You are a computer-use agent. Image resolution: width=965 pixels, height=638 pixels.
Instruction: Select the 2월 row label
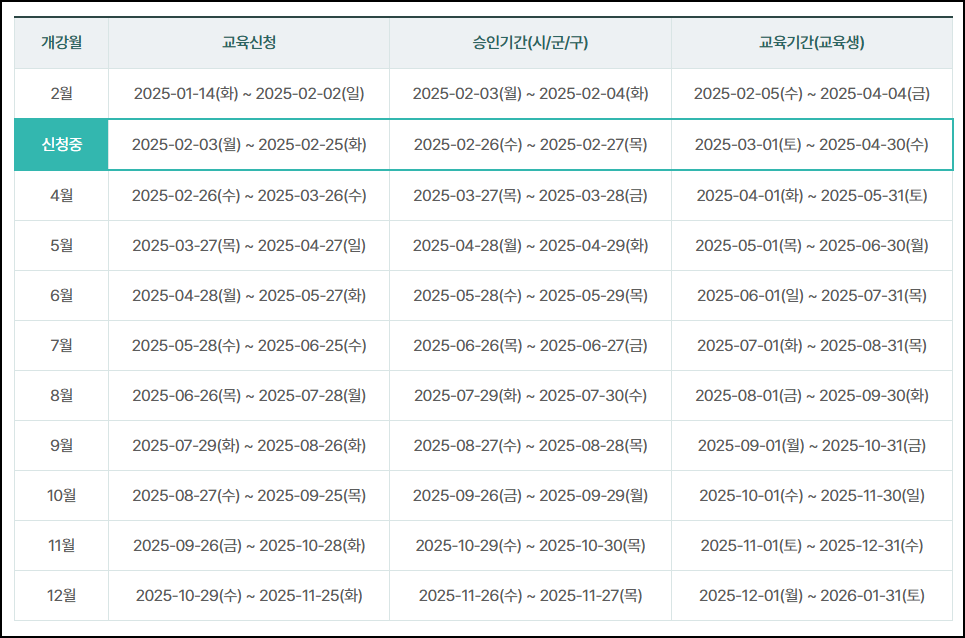[x=62, y=94]
